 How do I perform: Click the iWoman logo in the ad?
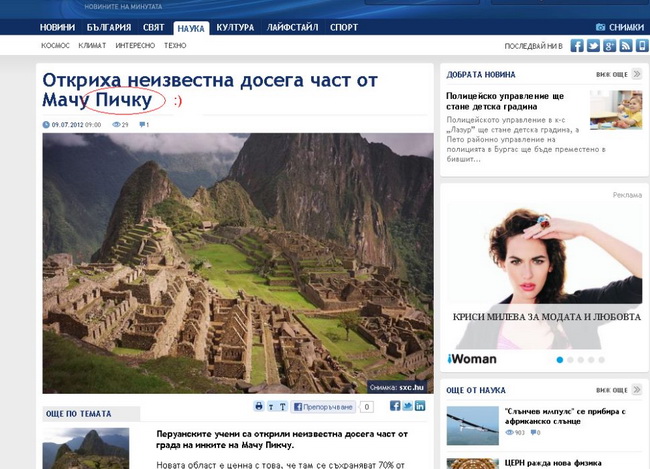[472, 359]
